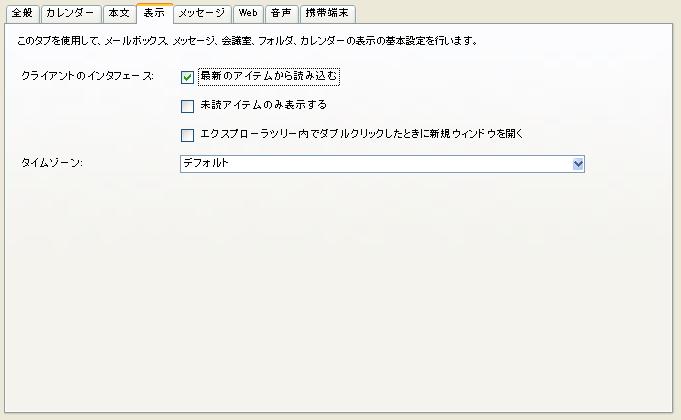Switch to the 音声 tab

(x=281, y=13)
